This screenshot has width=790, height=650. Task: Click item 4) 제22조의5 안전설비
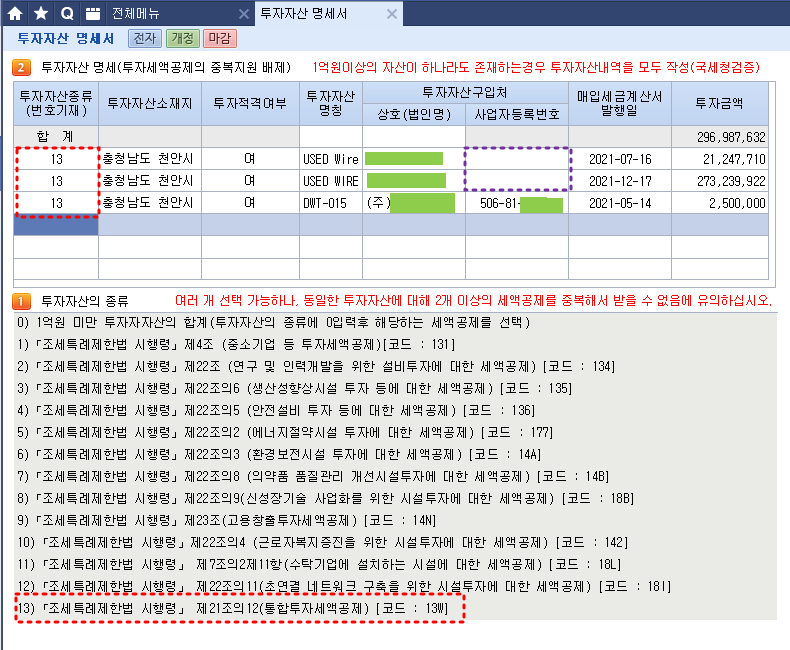[x=276, y=411]
